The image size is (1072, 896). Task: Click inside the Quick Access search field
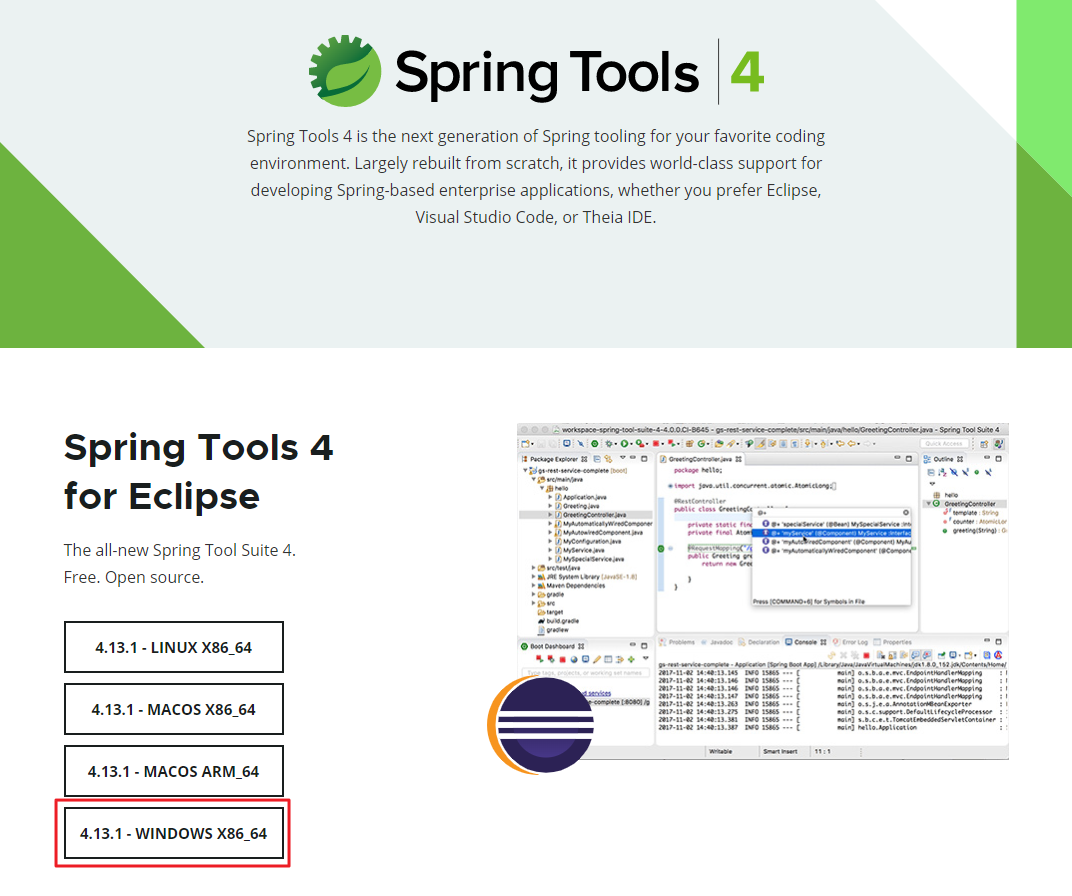pyautogui.click(x=944, y=442)
